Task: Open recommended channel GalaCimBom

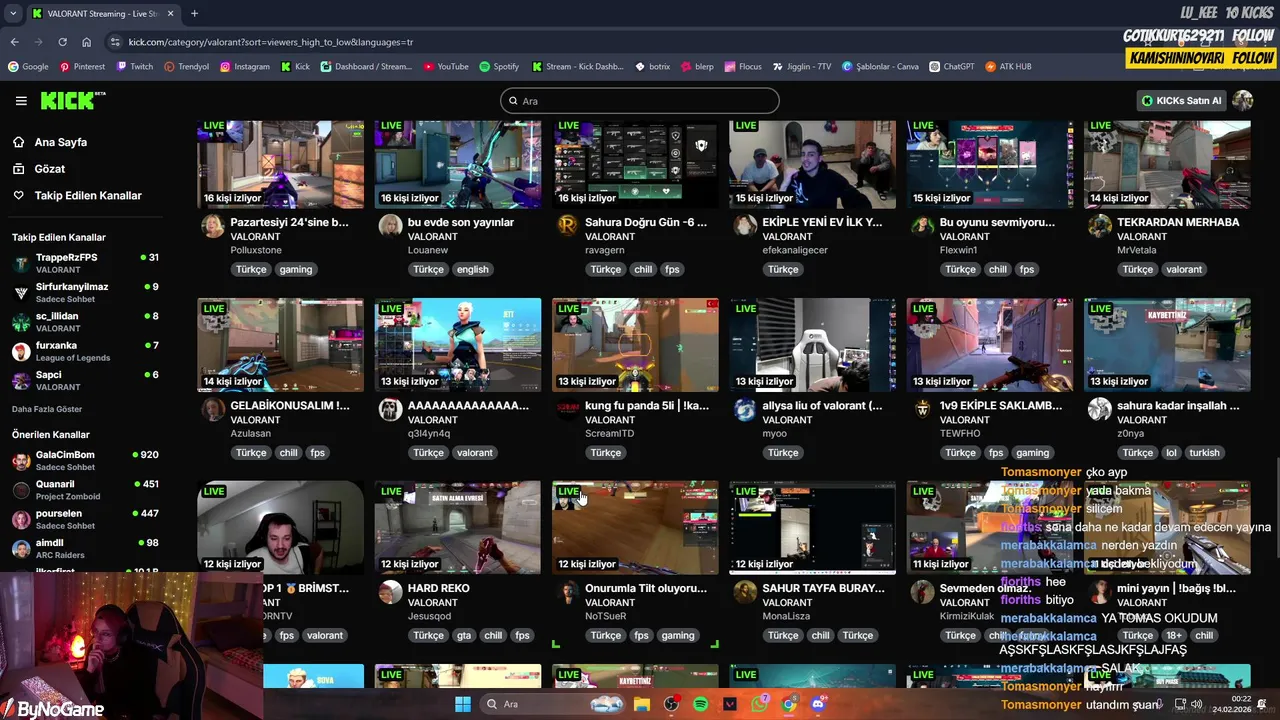Action: click(x=85, y=461)
